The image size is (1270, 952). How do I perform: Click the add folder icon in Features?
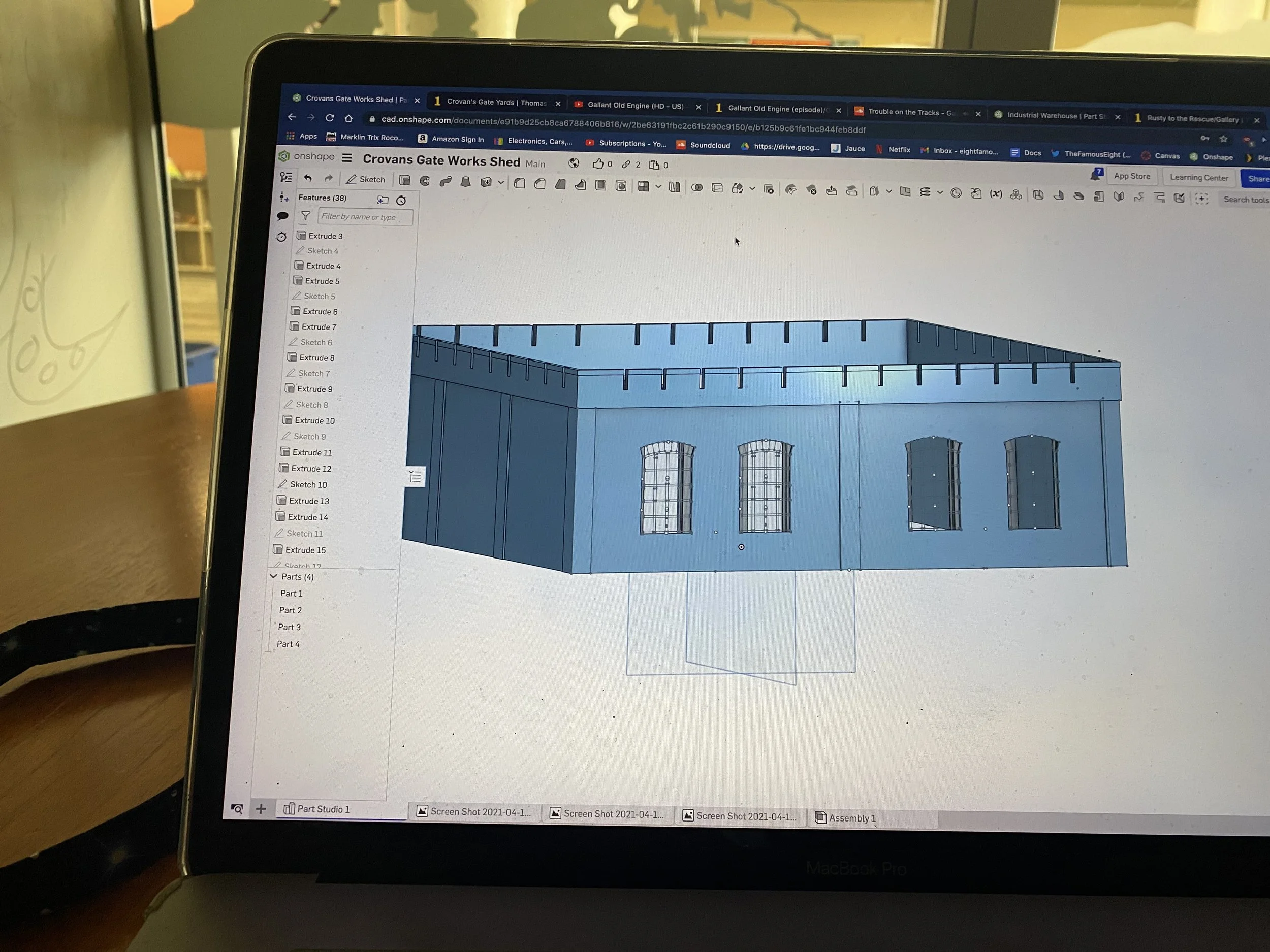[383, 200]
